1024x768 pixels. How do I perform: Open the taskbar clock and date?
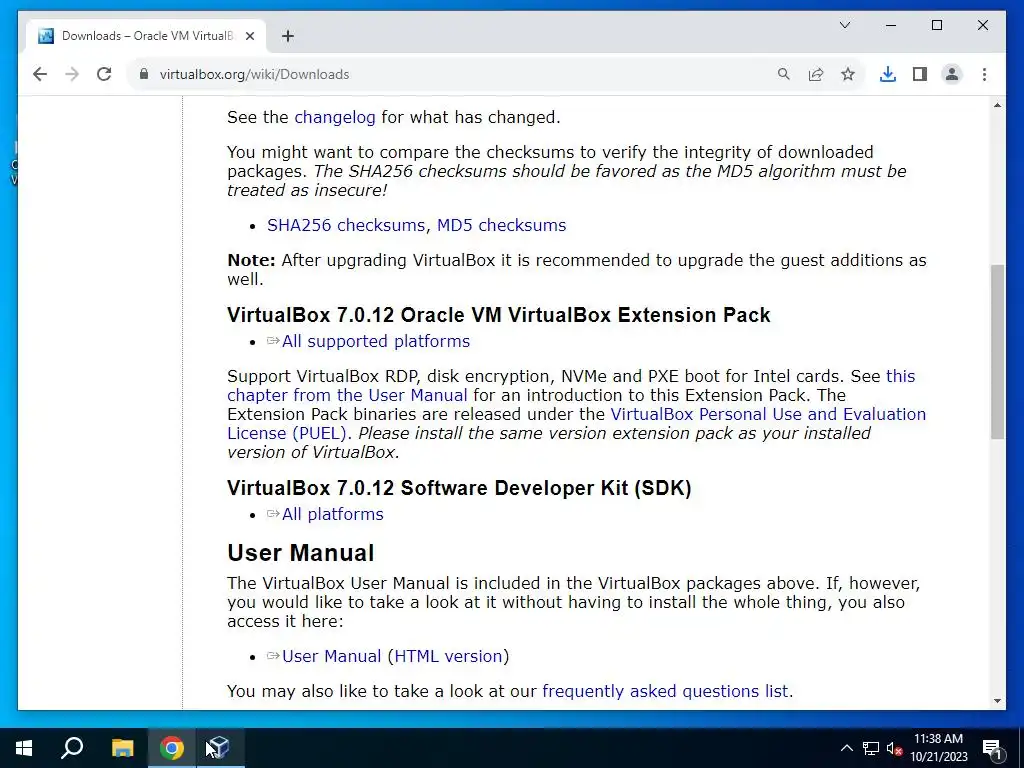pyautogui.click(x=938, y=748)
